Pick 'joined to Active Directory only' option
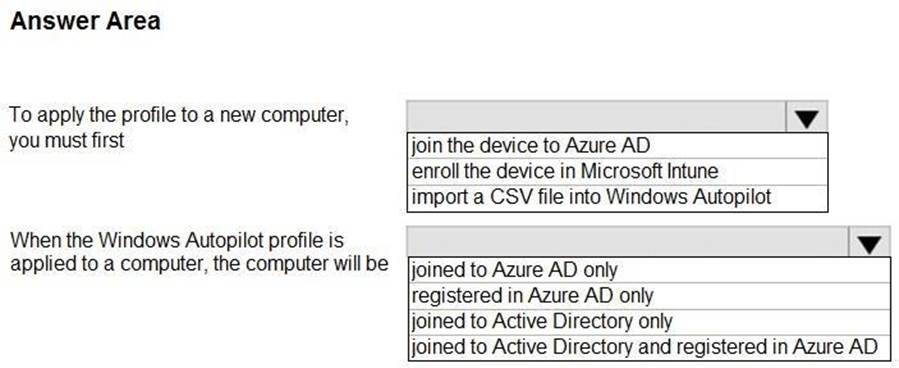899x368 pixels. pos(649,321)
